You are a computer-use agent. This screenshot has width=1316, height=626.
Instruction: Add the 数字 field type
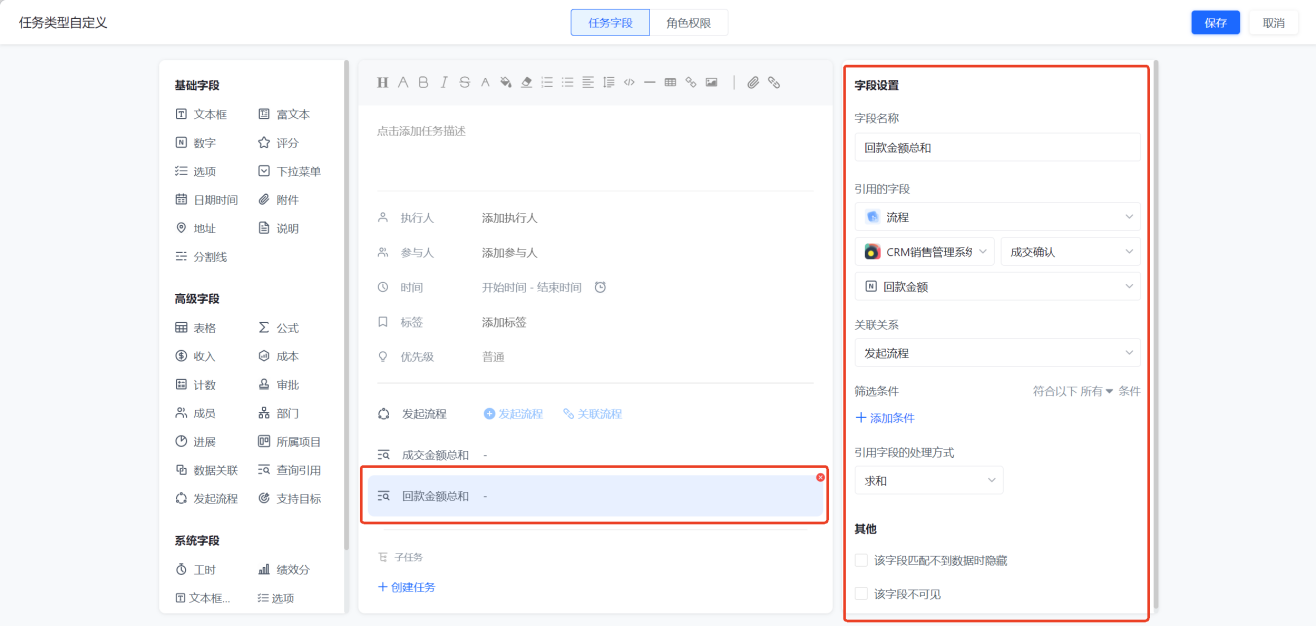195,143
